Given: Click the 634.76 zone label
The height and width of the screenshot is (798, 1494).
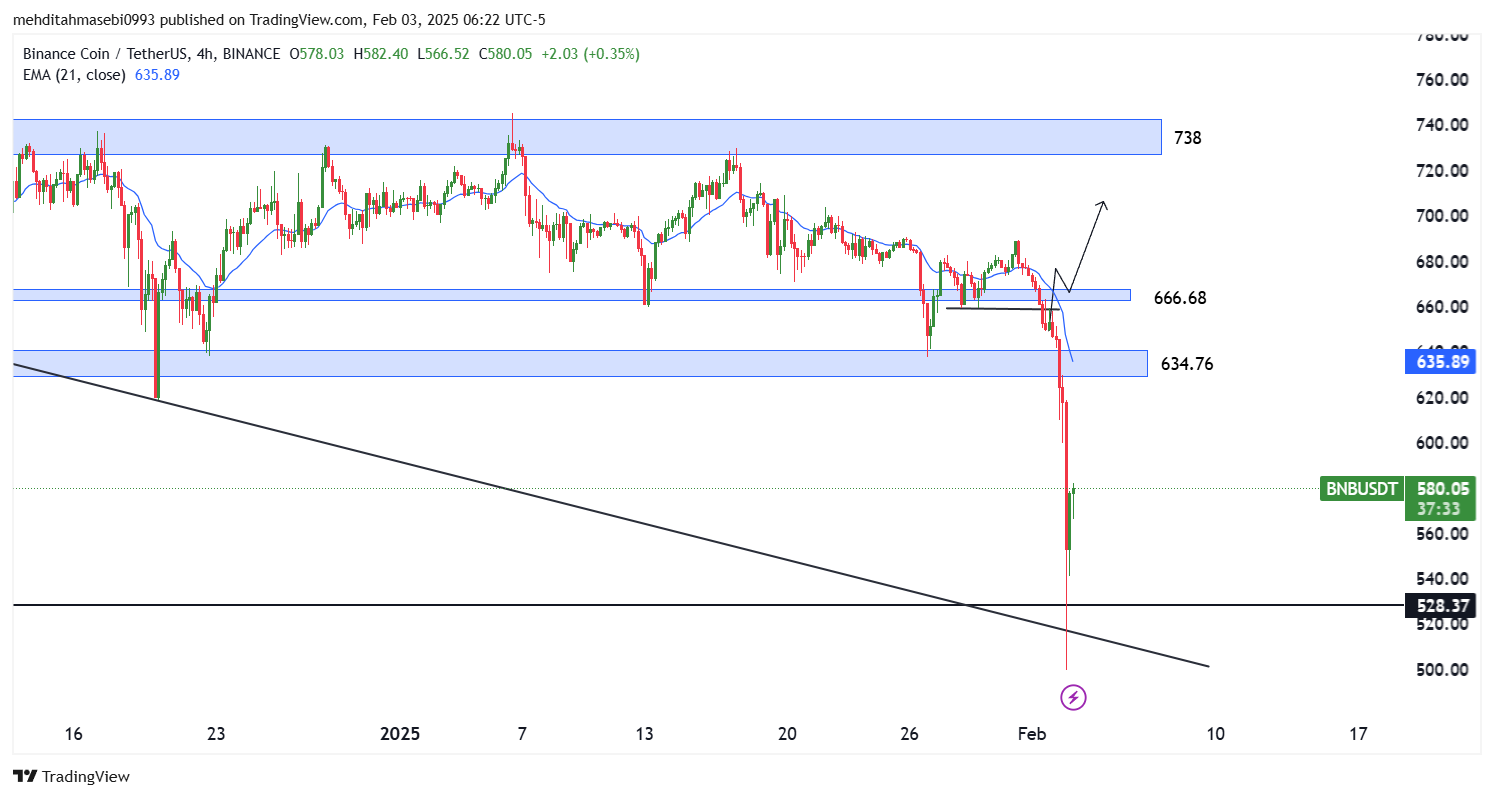Looking at the screenshot, I should click(1187, 364).
